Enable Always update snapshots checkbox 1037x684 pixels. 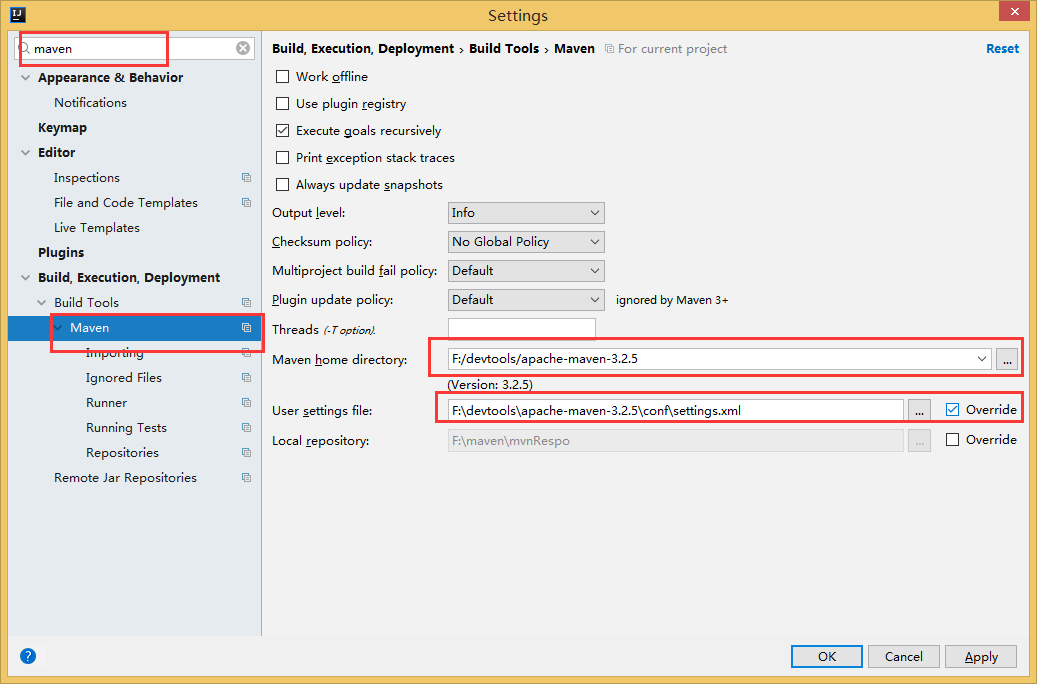coord(282,185)
